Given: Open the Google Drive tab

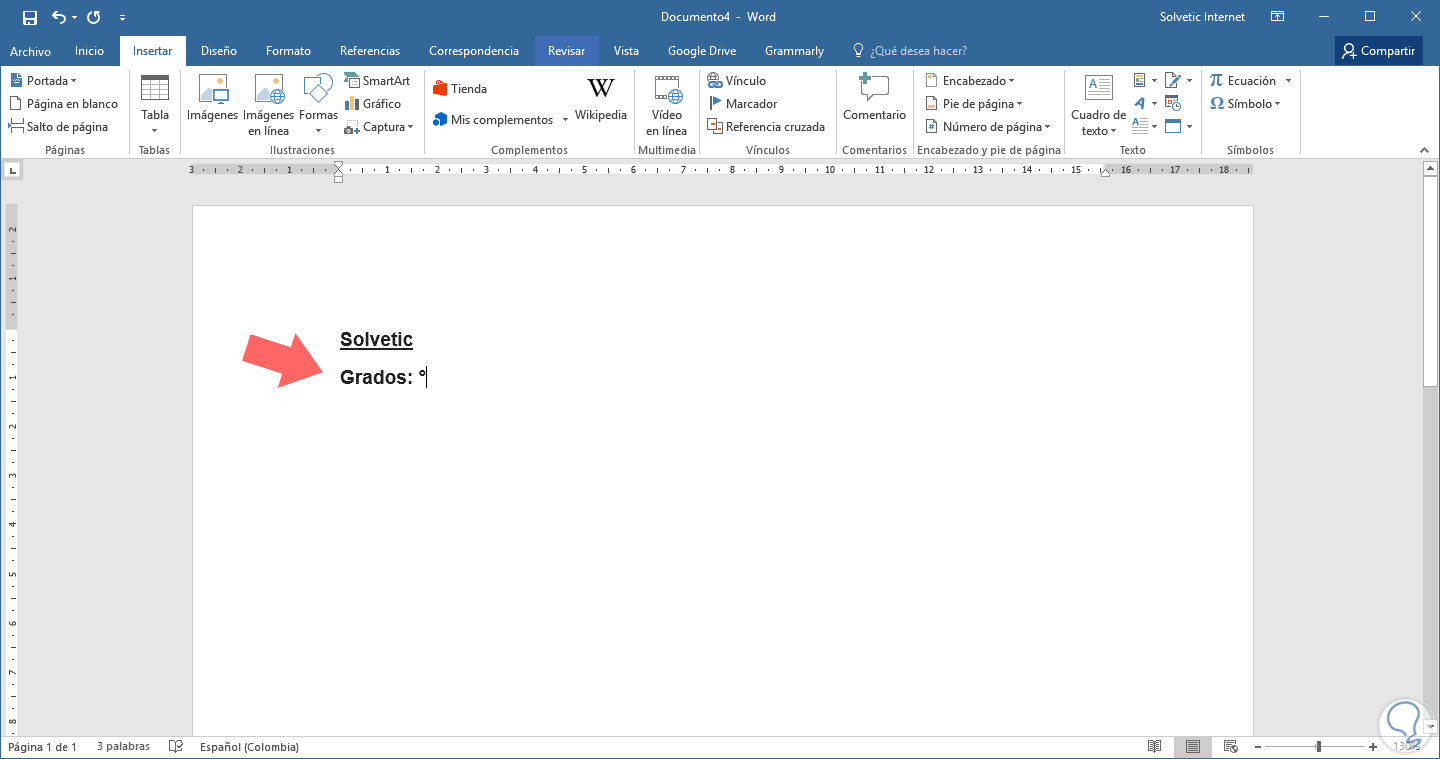Looking at the screenshot, I should pos(702,51).
